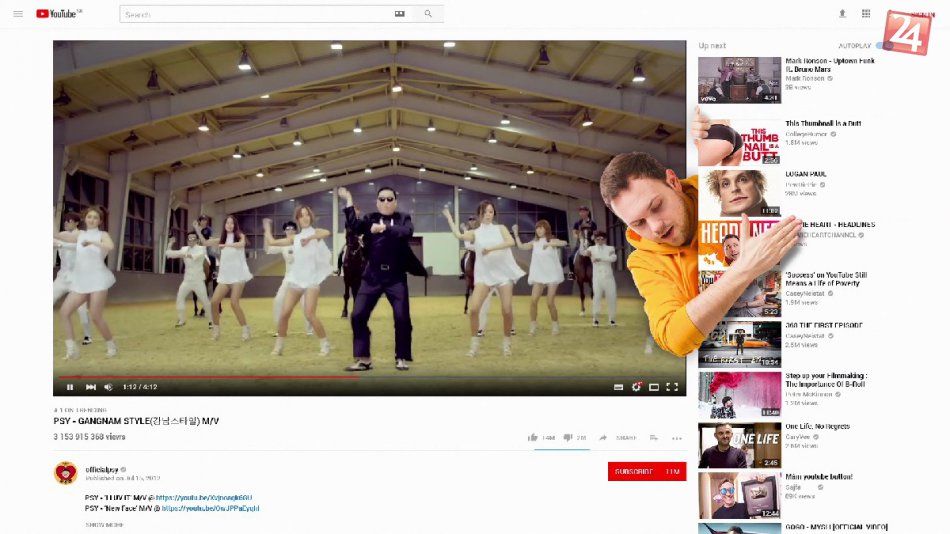
Task: Click the search magnifier icon
Action: pyautogui.click(x=428, y=14)
